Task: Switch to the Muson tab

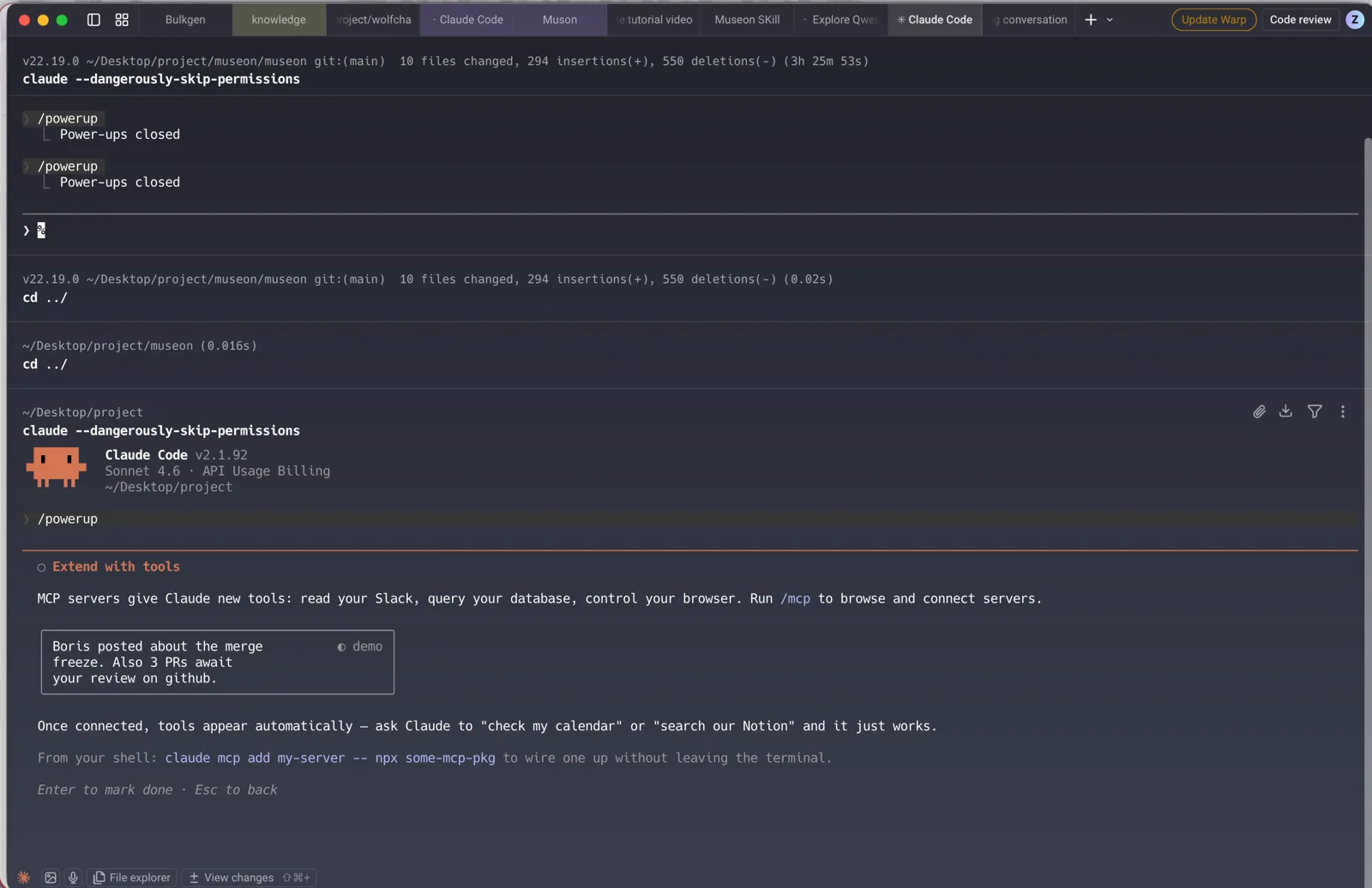Action: click(560, 20)
